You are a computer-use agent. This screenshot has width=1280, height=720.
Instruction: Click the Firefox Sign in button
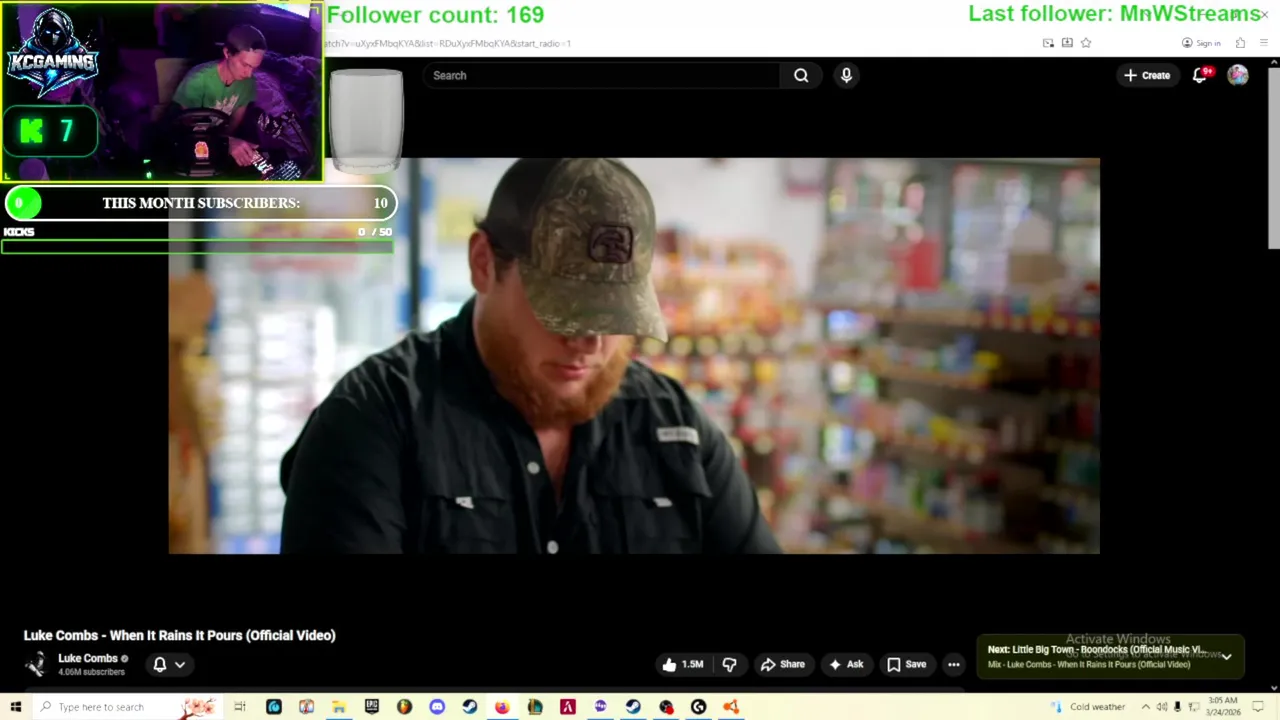click(x=1201, y=43)
